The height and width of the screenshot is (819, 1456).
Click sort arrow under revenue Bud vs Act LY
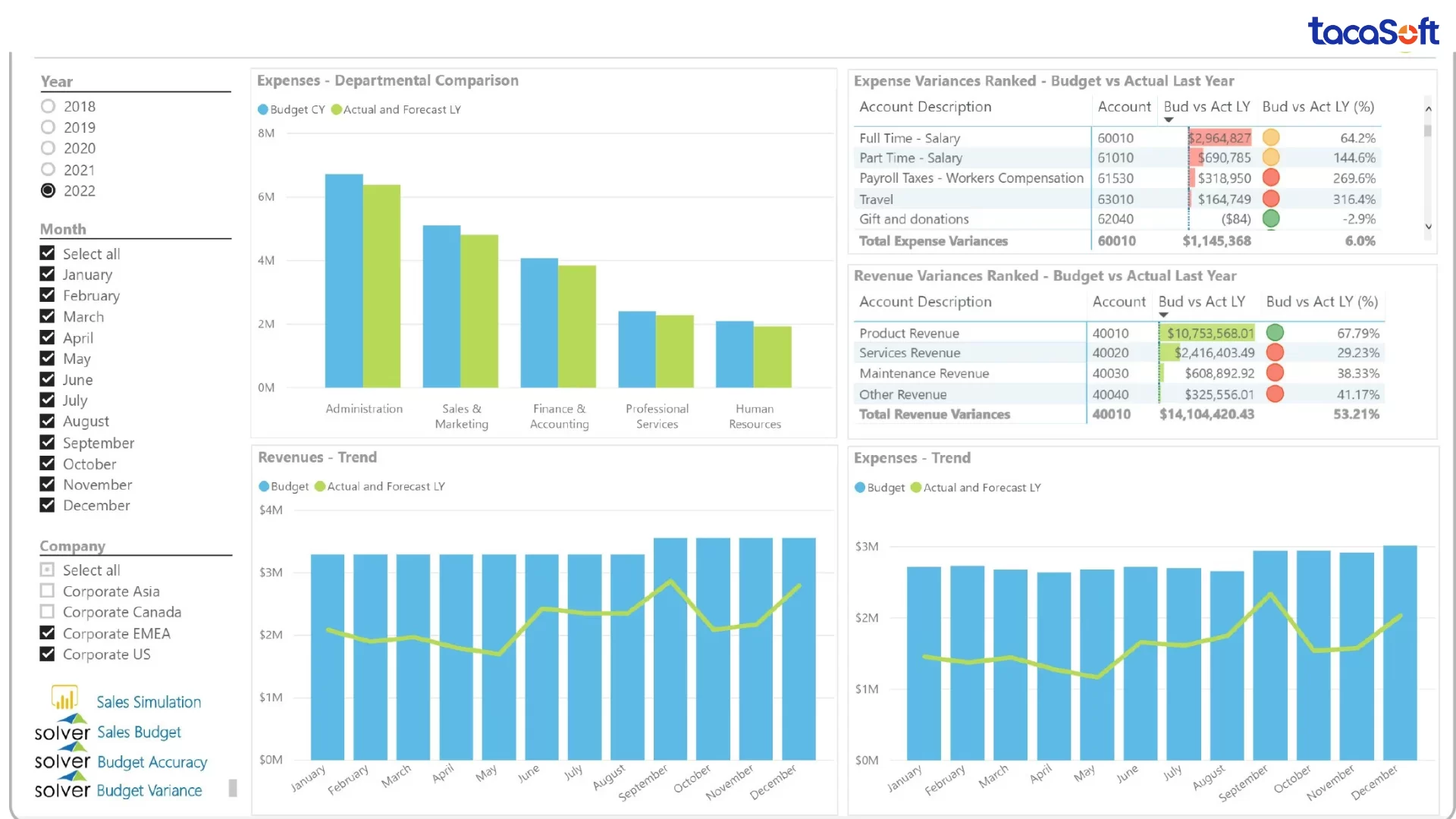click(x=1163, y=315)
